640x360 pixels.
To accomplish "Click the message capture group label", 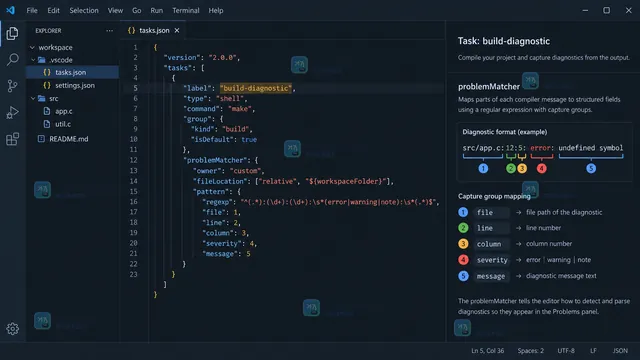I will pyautogui.click(x=491, y=276).
